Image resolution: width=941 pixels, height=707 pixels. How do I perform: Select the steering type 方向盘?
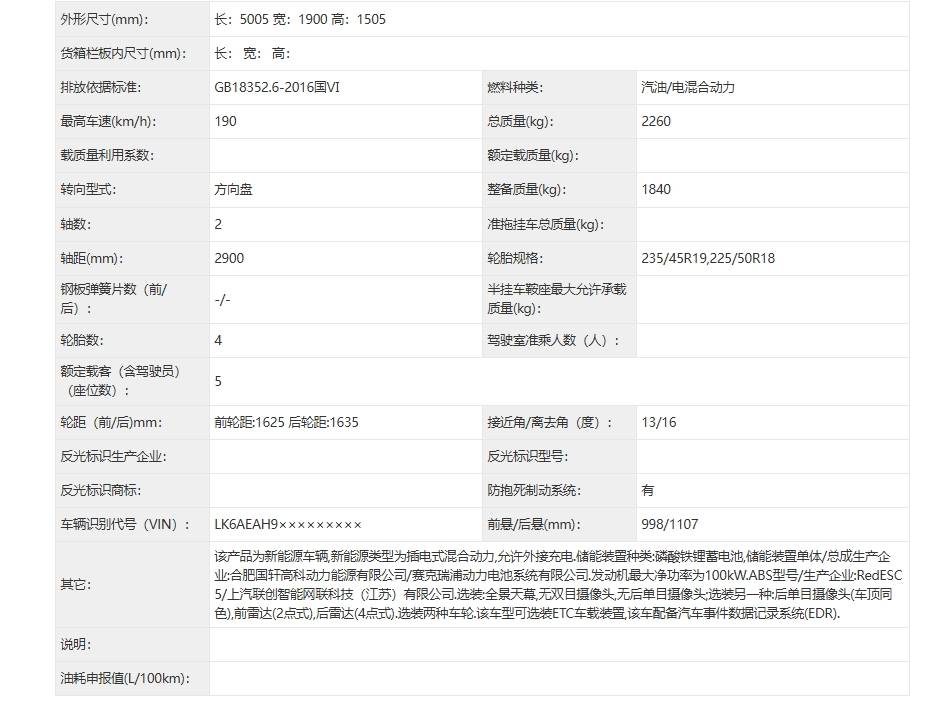(231, 189)
